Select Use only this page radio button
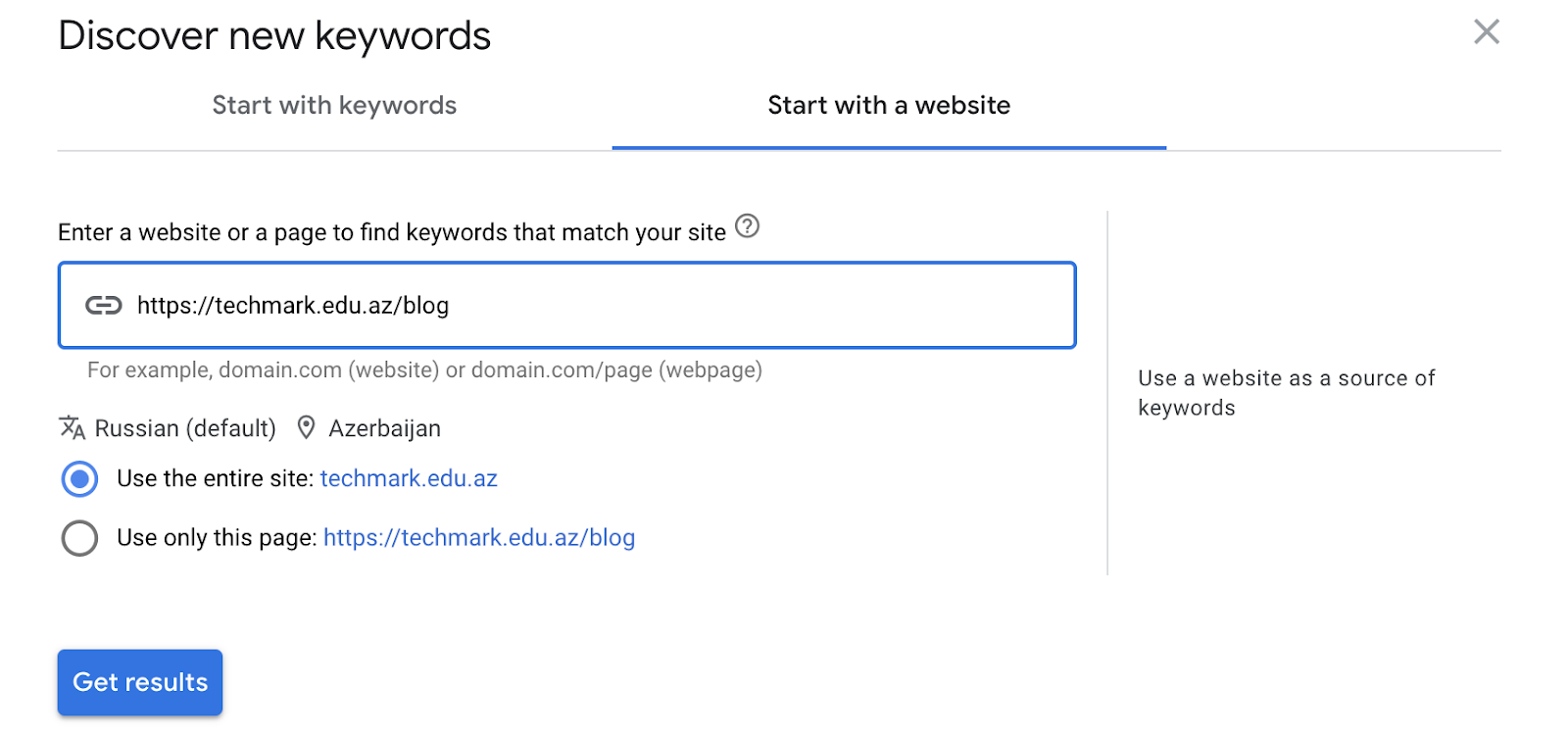This screenshot has height=738, width=1568. (79, 538)
